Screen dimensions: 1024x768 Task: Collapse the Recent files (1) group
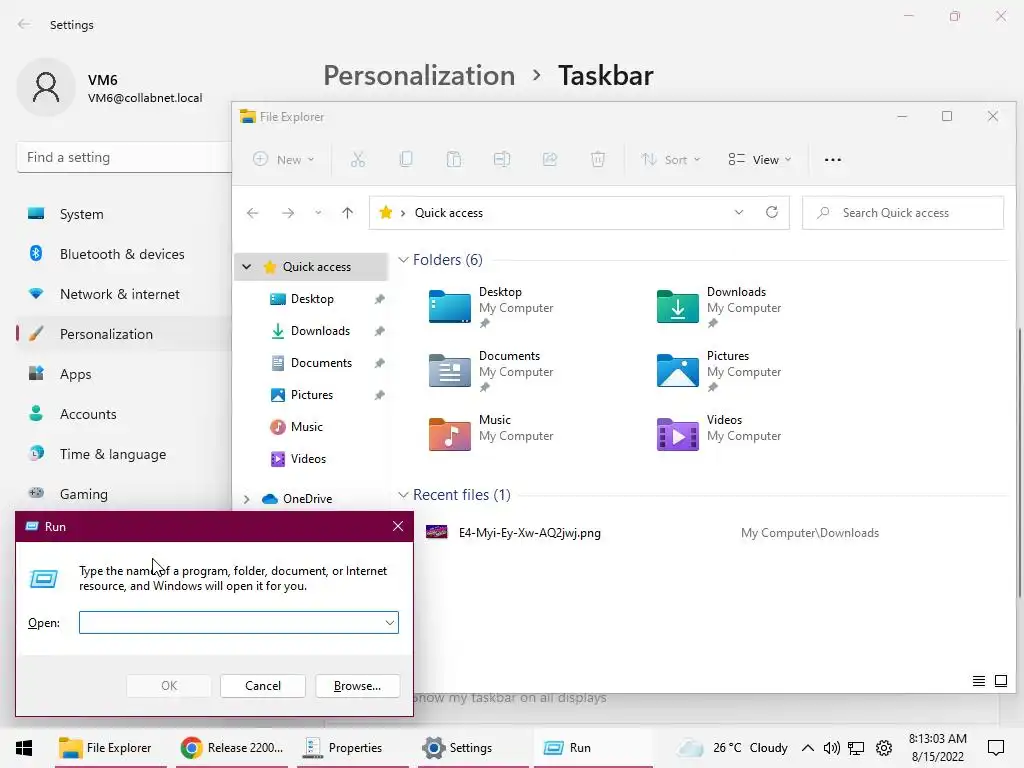pyautogui.click(x=403, y=495)
